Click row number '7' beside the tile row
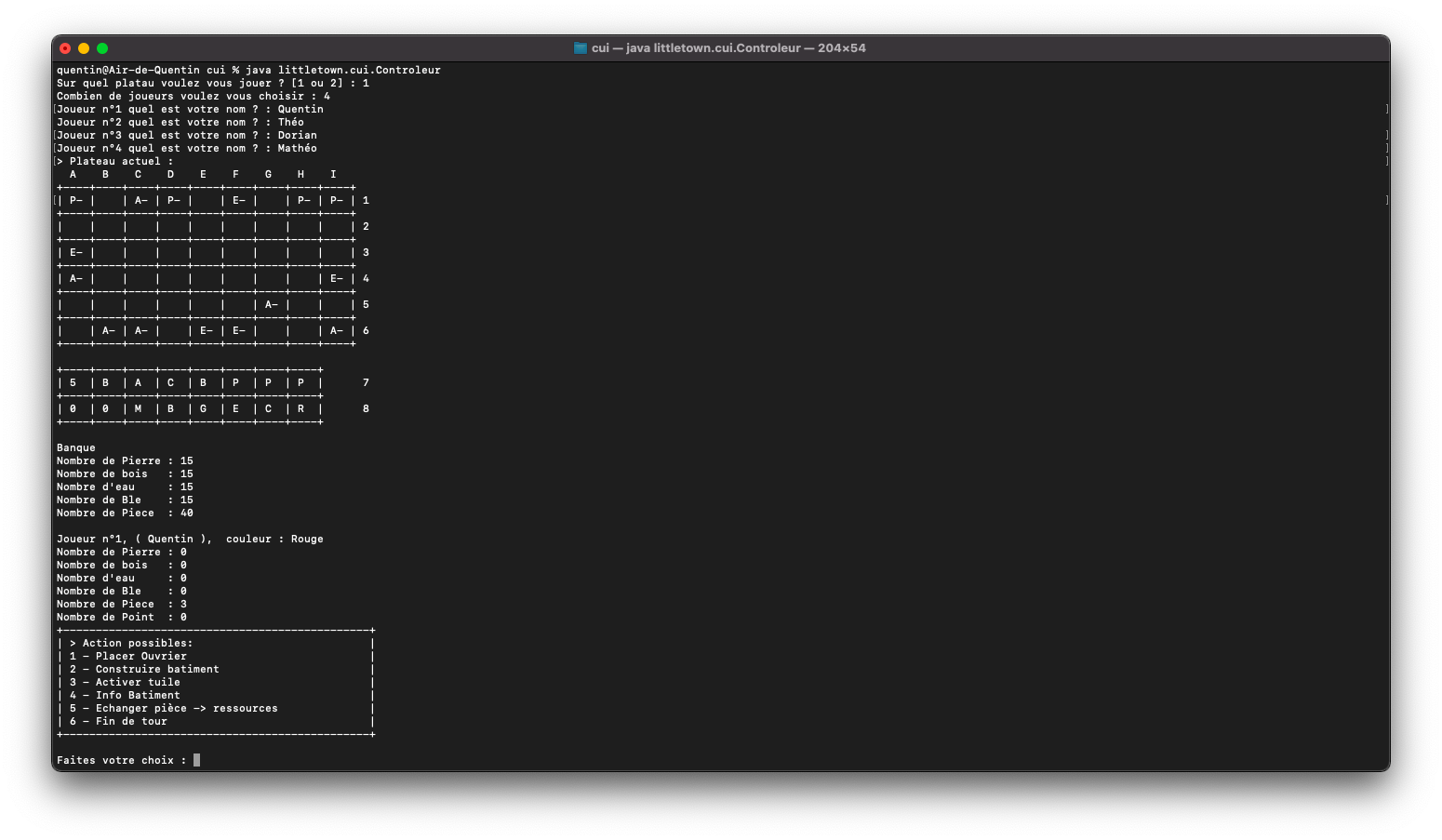 (x=366, y=382)
